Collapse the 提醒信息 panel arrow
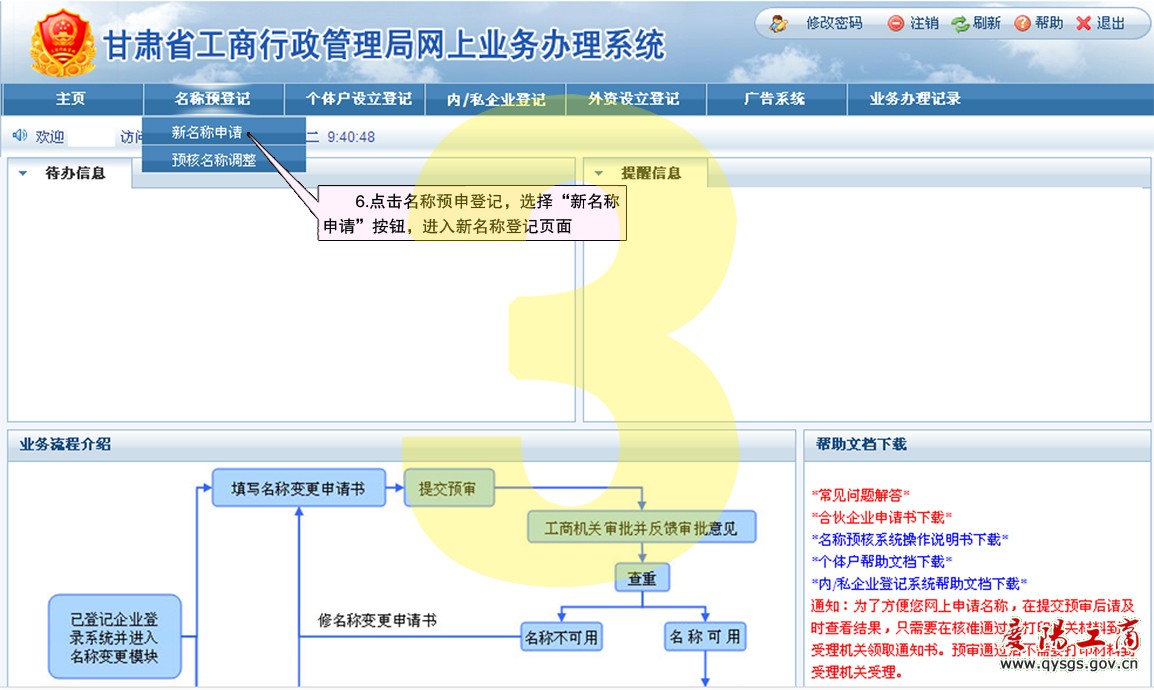Viewport: 1154px width, 690px height. pyautogui.click(x=599, y=173)
